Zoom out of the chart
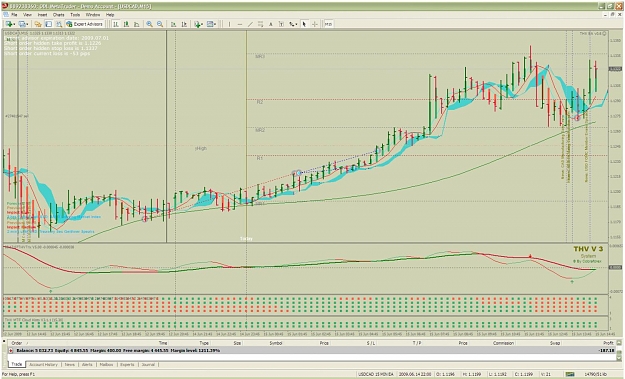 (160, 24)
